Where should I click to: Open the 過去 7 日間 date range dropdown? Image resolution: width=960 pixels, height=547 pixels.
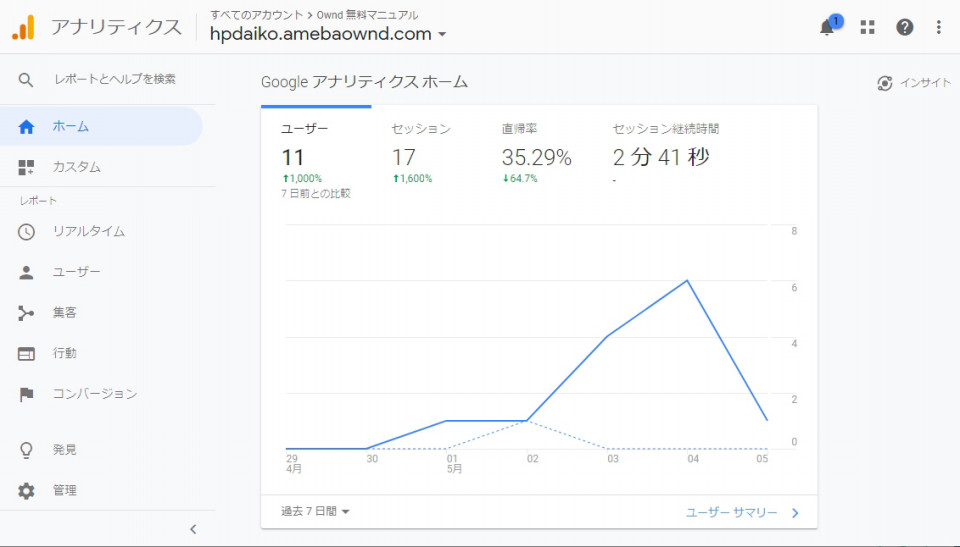(315, 511)
